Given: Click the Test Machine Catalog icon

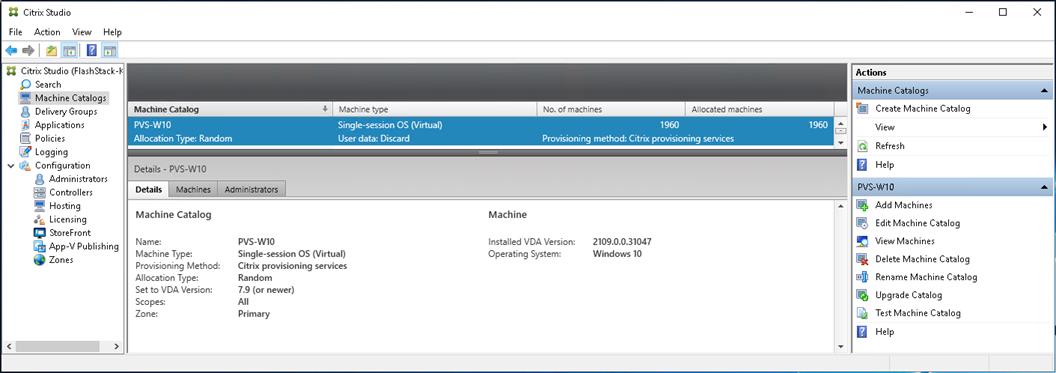Looking at the screenshot, I should click(862, 313).
